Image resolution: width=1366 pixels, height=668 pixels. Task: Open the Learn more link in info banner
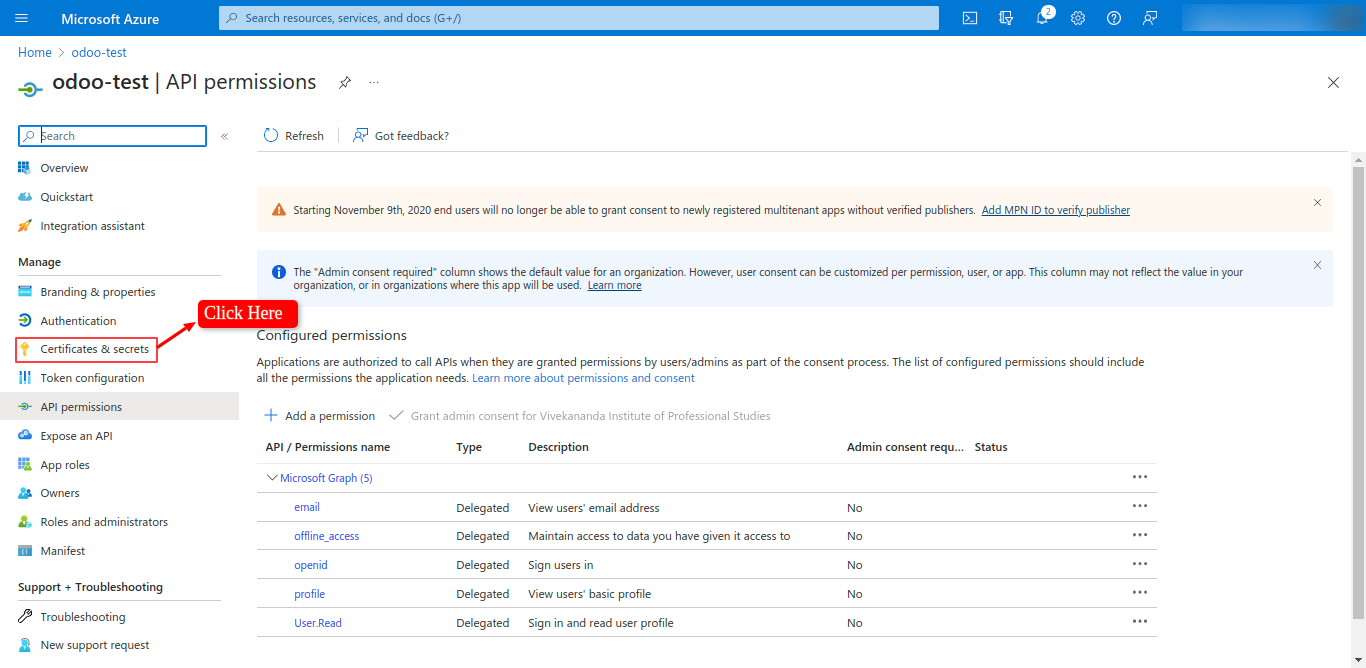[614, 285]
